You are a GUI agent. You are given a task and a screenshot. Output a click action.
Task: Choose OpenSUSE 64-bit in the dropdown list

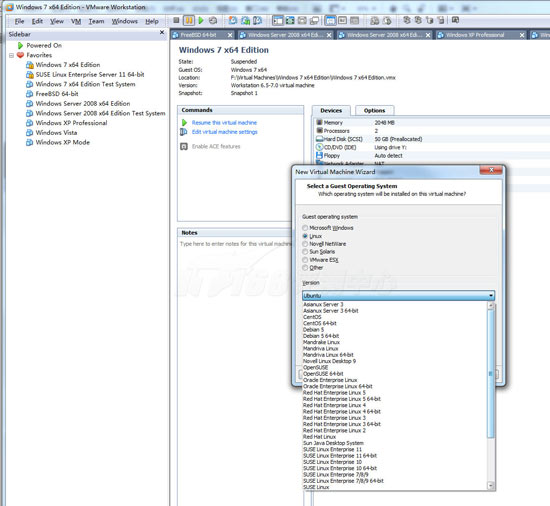395,374
